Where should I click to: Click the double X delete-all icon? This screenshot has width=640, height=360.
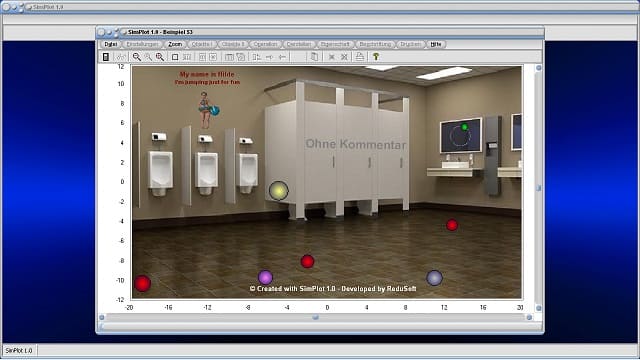(344, 57)
